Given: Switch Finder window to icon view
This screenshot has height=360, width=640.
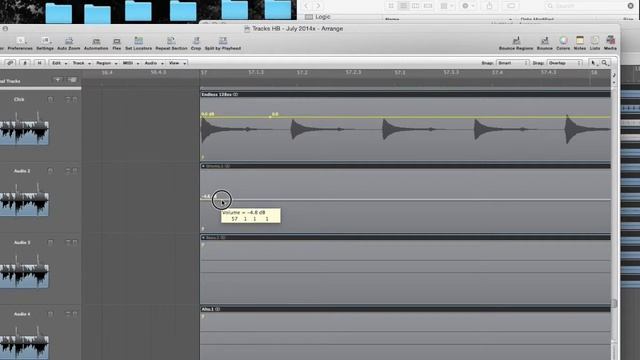Looking at the screenshot, I should 391,6.
